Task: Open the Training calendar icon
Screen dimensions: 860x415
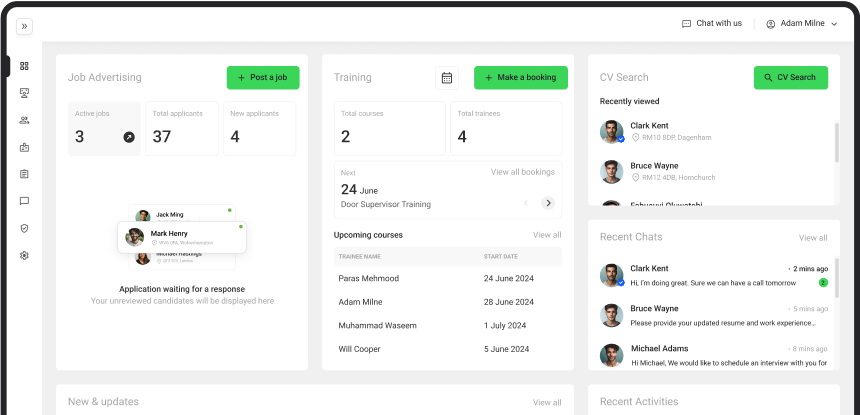Action: click(447, 78)
